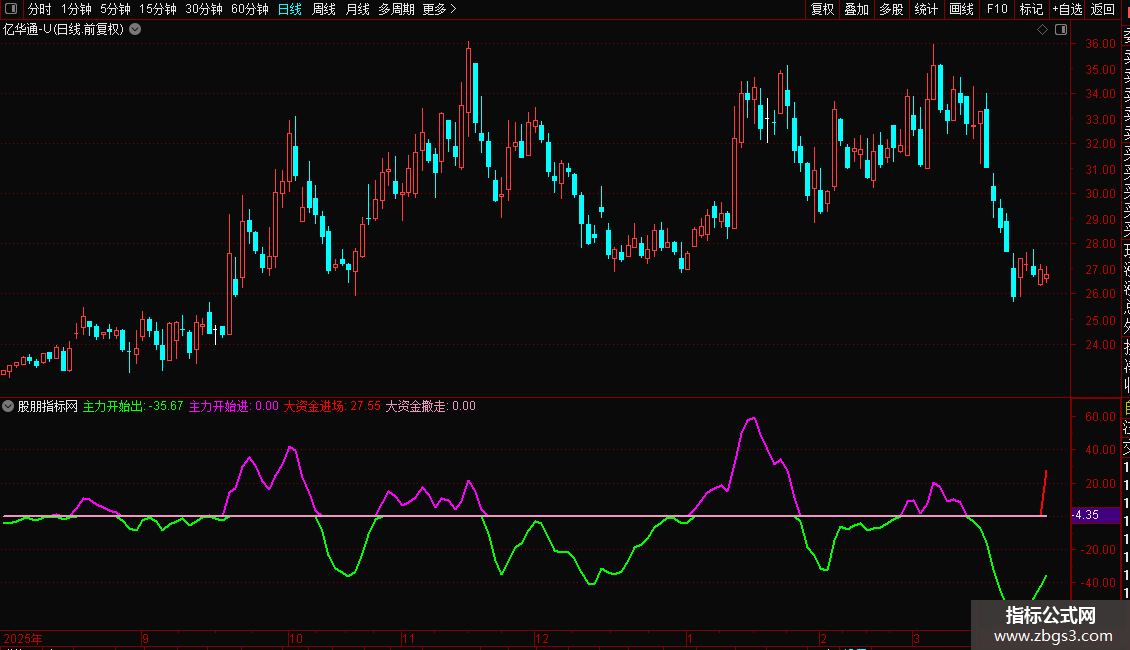This screenshot has height=650, width=1130.
Task: Select the 日线 daily tab
Action: click(x=290, y=9)
